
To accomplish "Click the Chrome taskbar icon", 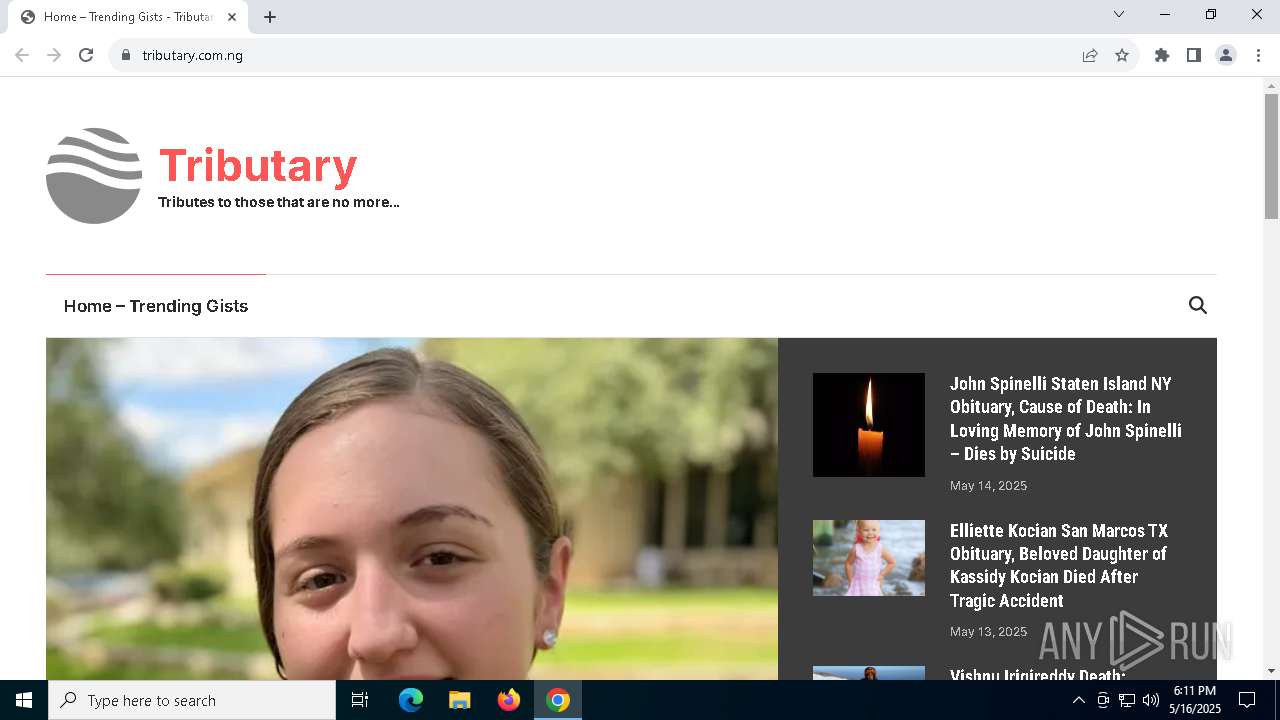I will [x=558, y=700].
